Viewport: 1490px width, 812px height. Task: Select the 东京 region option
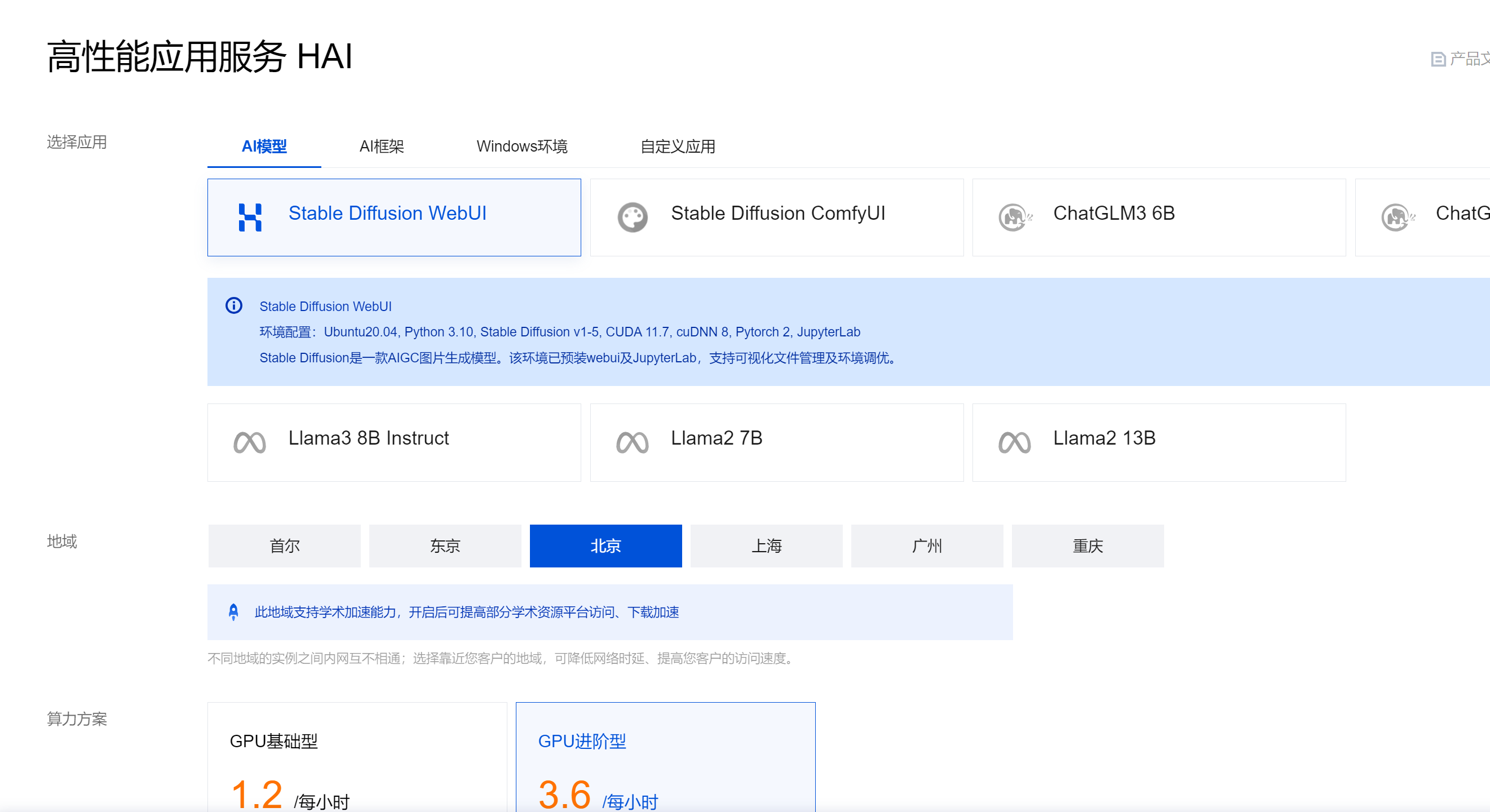[445, 545]
